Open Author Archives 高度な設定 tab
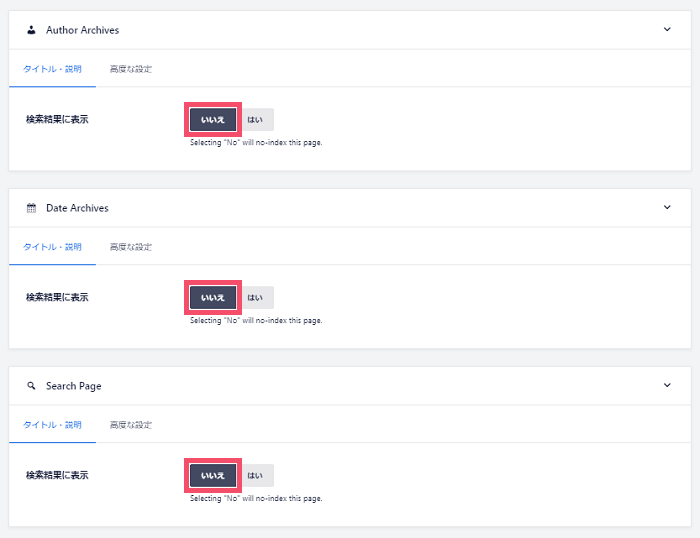Image resolution: width=700 pixels, height=538 pixels. tap(131, 69)
